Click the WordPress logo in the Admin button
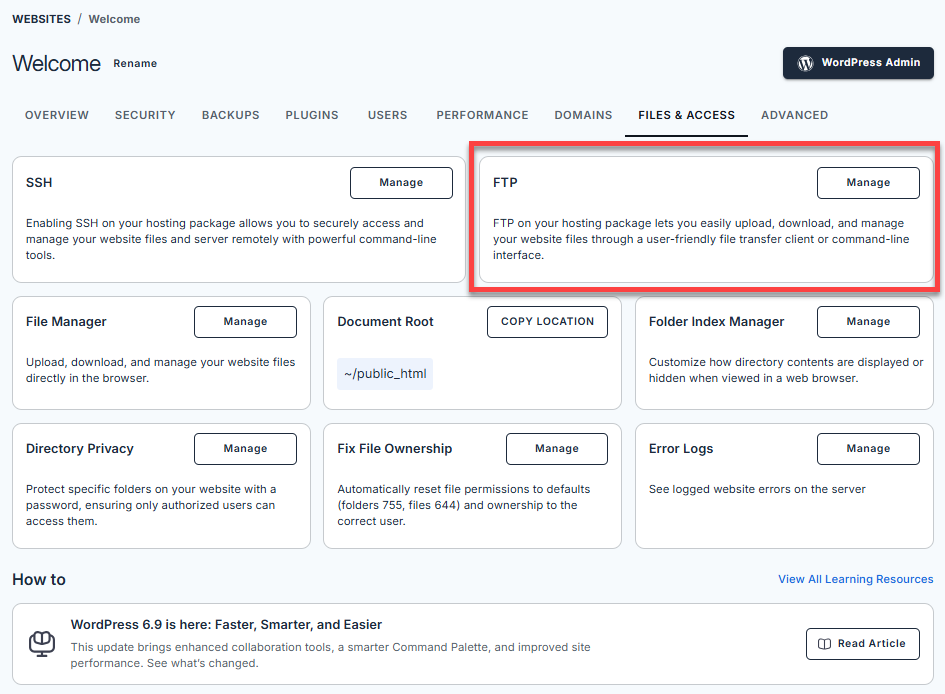 [805, 62]
